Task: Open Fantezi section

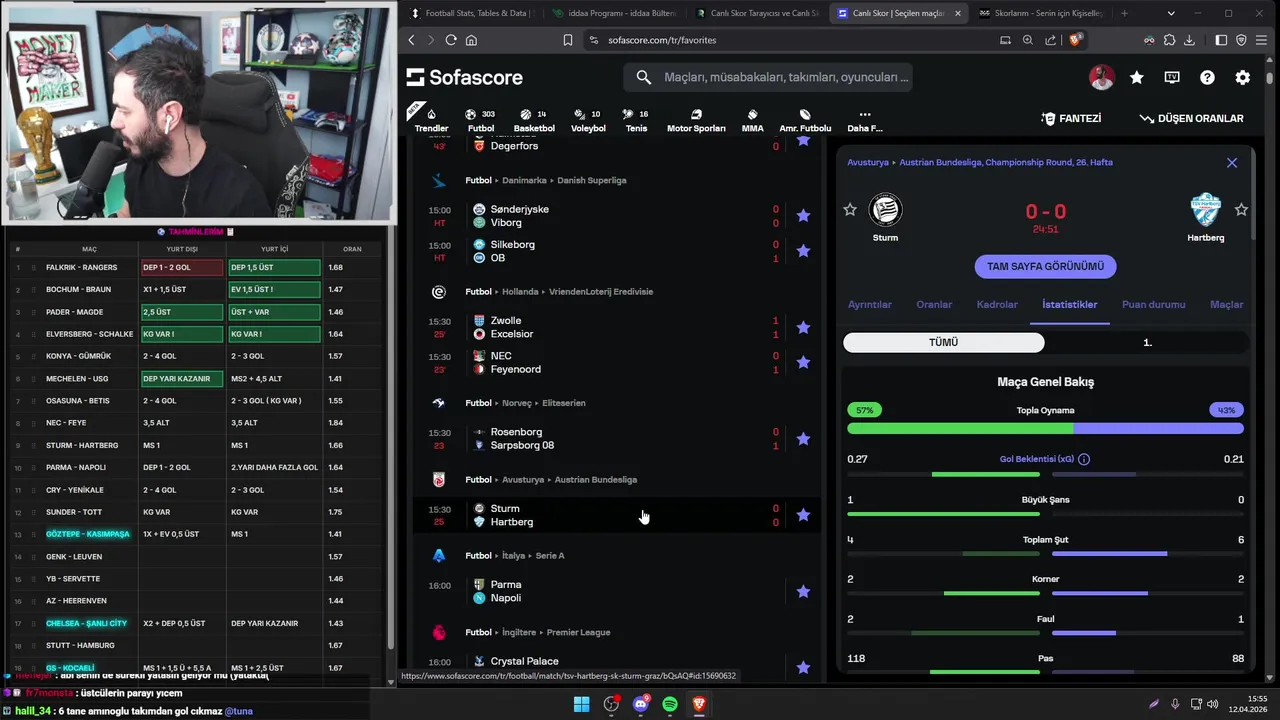Action: [1071, 118]
